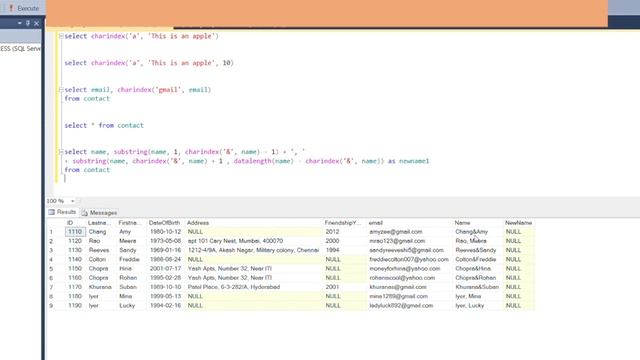Select the ladyluck892@gmail.com email cell
Viewport: 640px width, 360px height.
410,305
